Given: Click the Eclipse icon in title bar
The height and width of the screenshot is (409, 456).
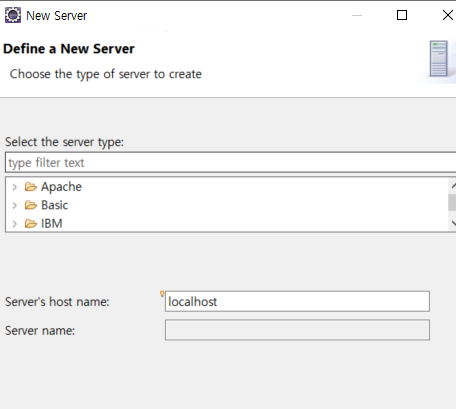Looking at the screenshot, I should click(x=13, y=15).
